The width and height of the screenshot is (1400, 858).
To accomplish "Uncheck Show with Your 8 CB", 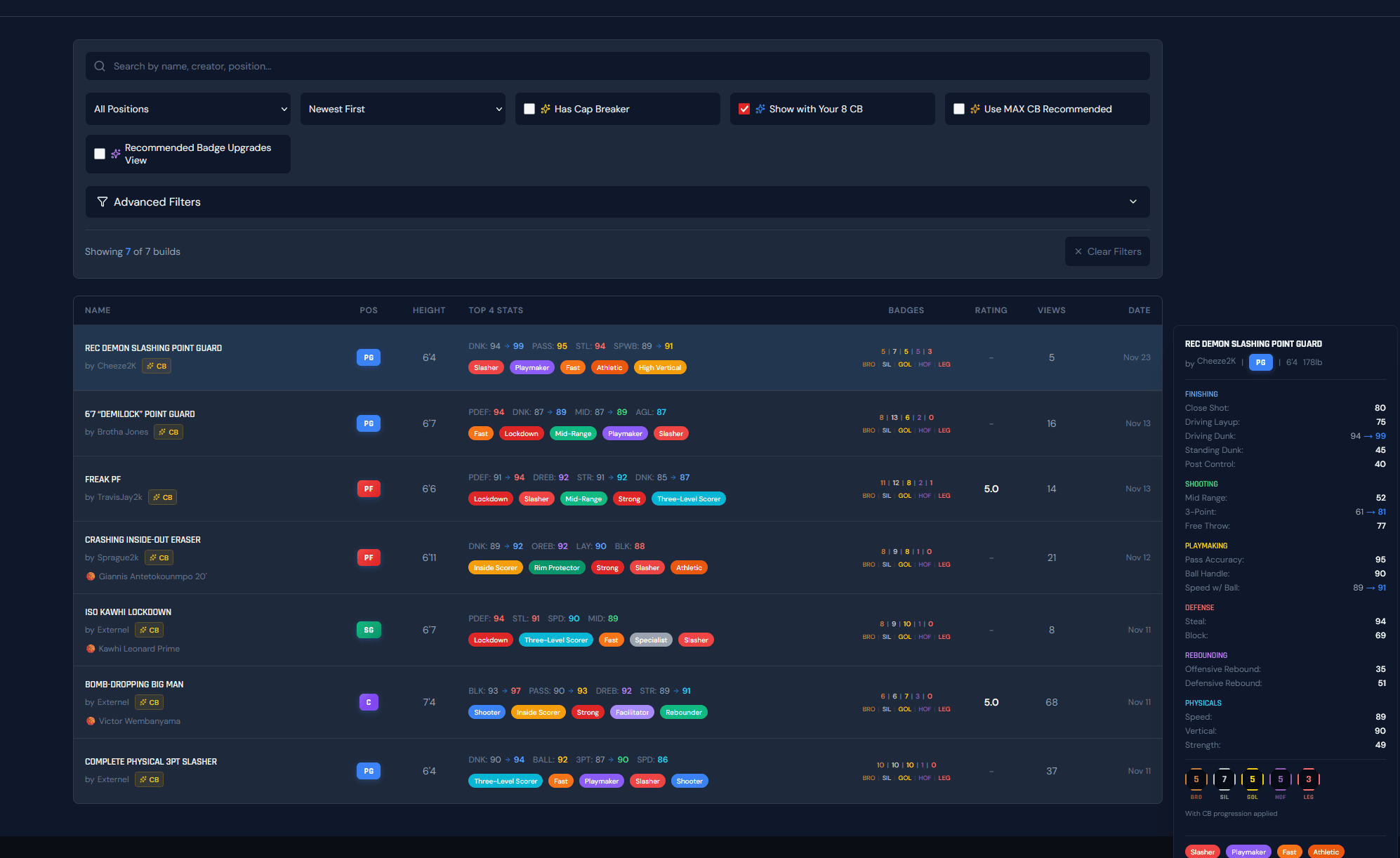I will click(x=744, y=109).
